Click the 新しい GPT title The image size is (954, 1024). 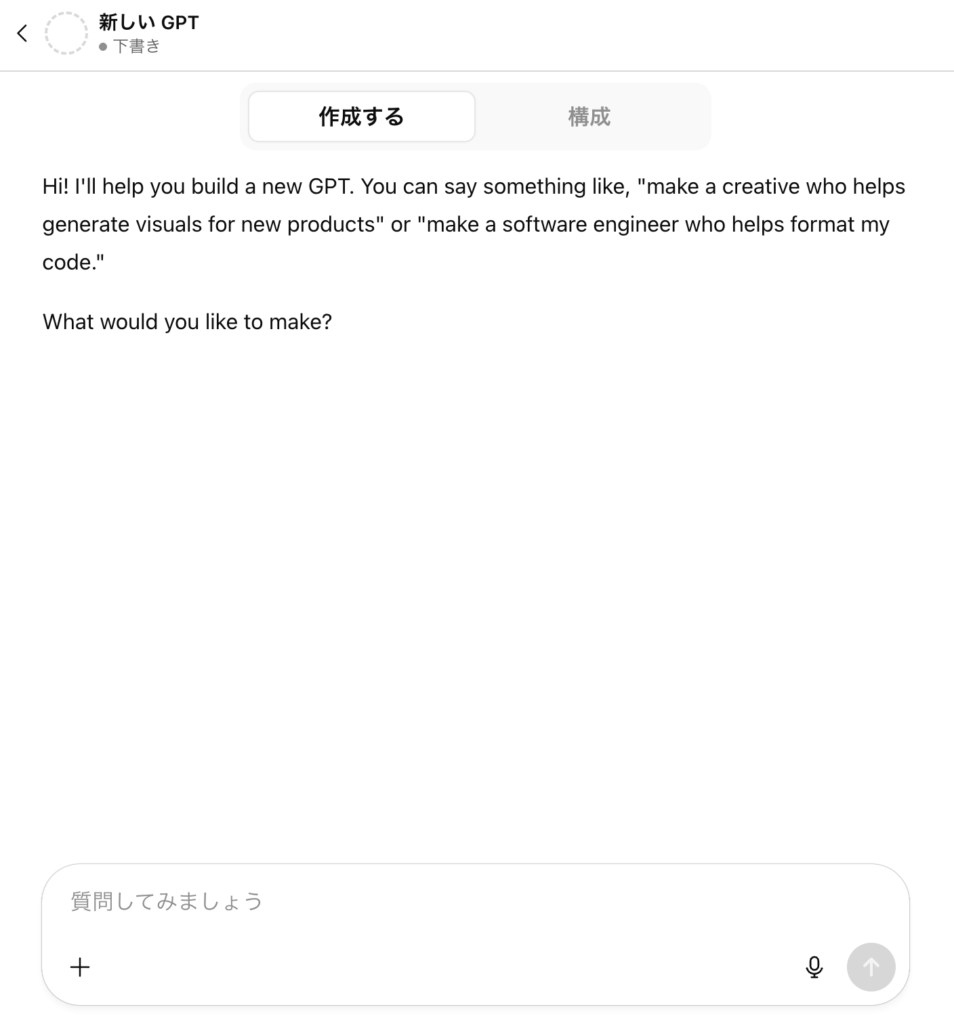coord(149,22)
